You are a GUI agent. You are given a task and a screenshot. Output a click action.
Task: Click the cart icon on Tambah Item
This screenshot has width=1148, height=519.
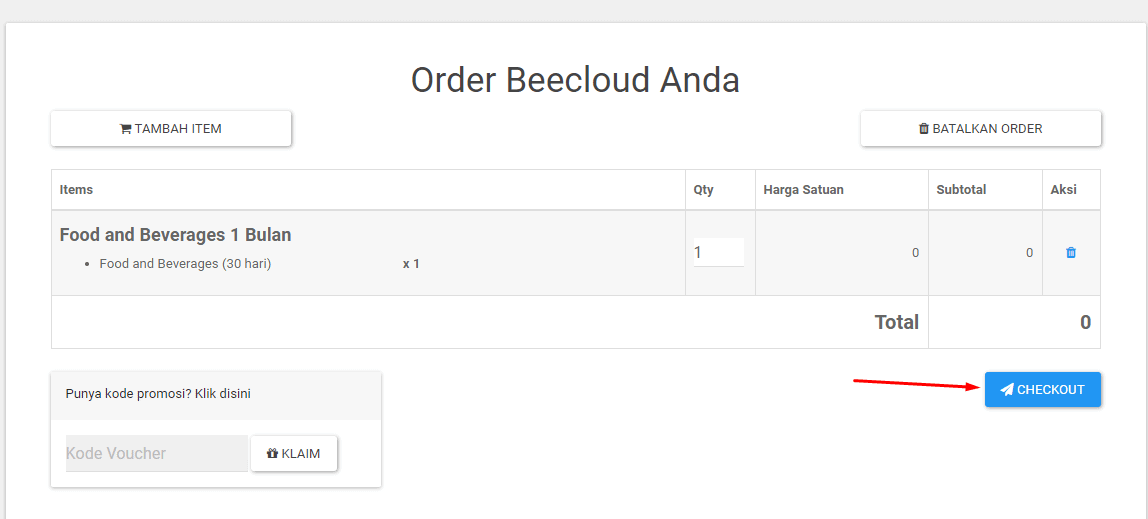click(x=126, y=129)
